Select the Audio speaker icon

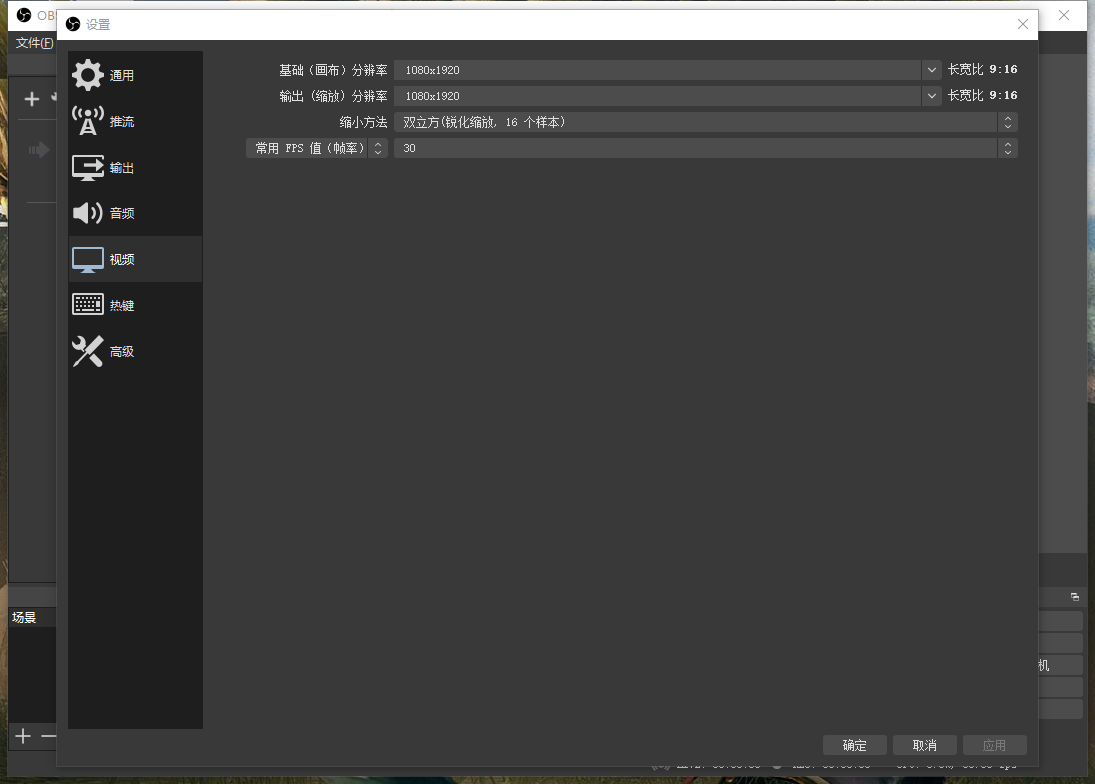coord(88,213)
